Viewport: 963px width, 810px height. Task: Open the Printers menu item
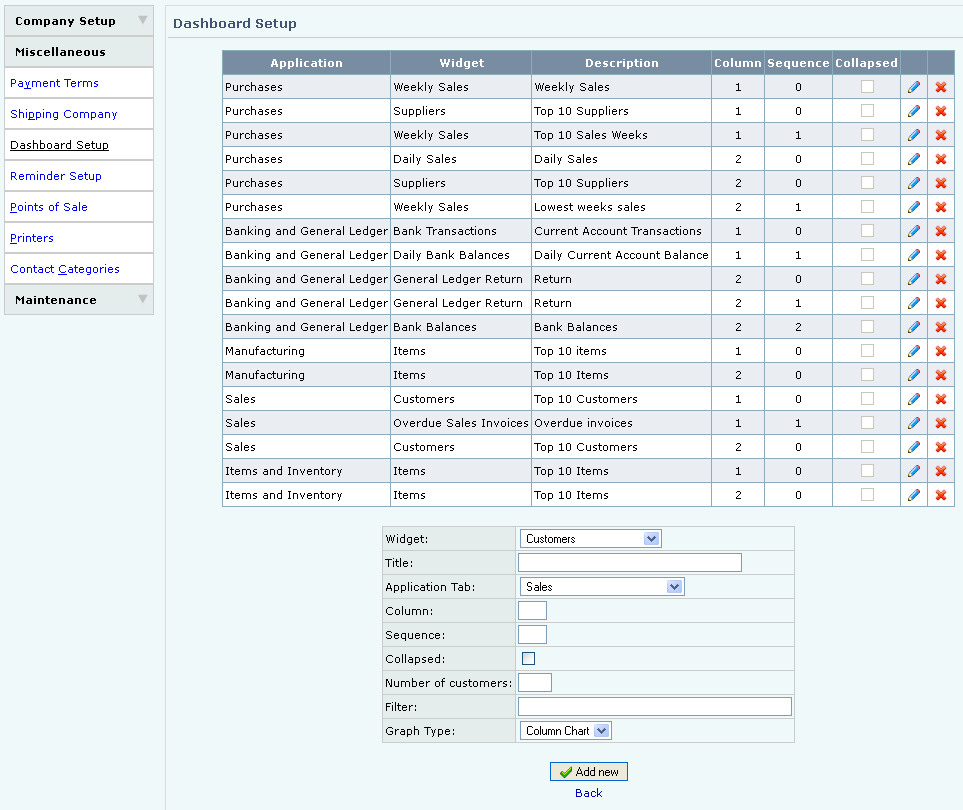31,238
